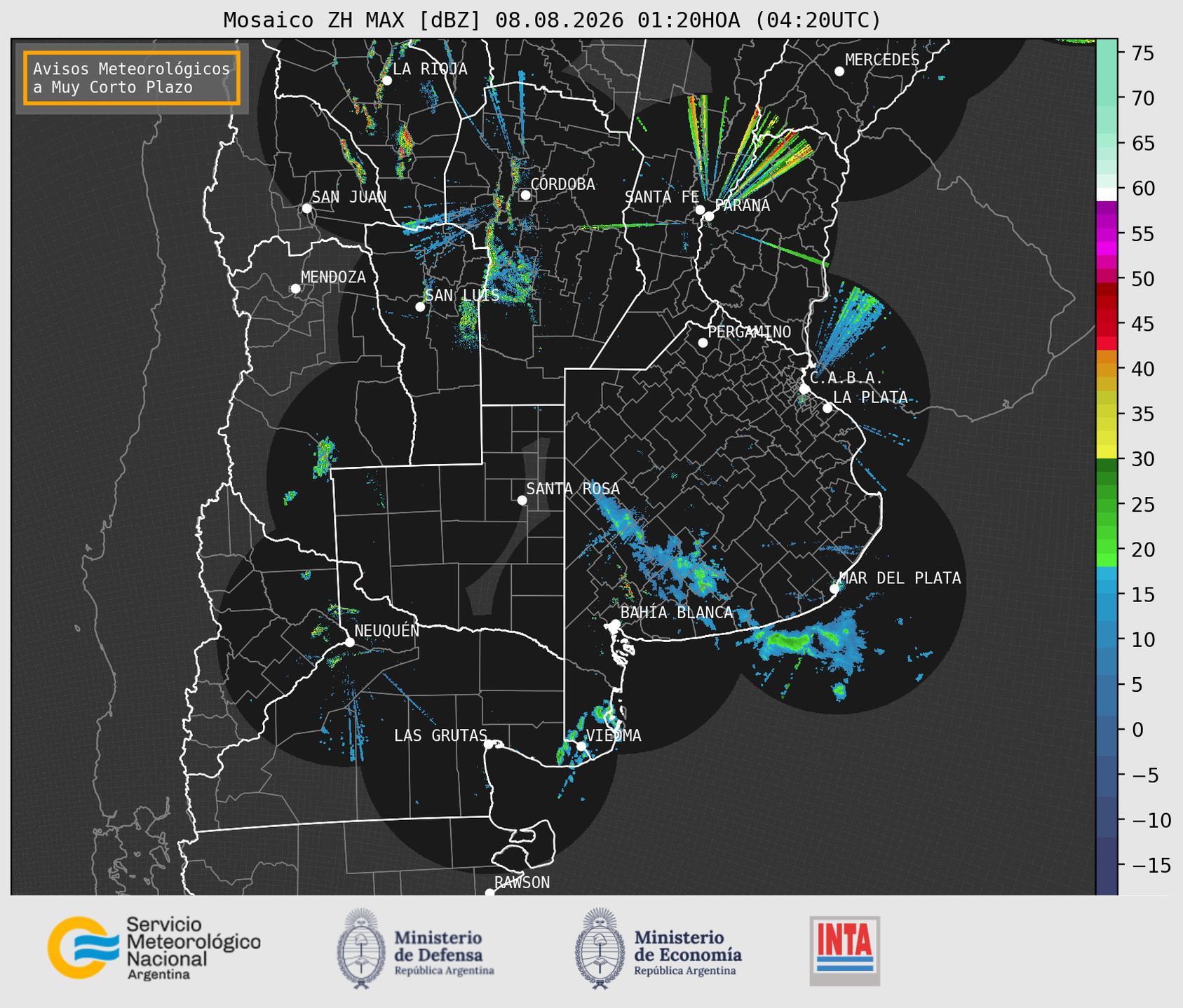Image resolution: width=1183 pixels, height=1008 pixels.
Task: Select the LAS GRUTAS city dot
Action: [489, 744]
